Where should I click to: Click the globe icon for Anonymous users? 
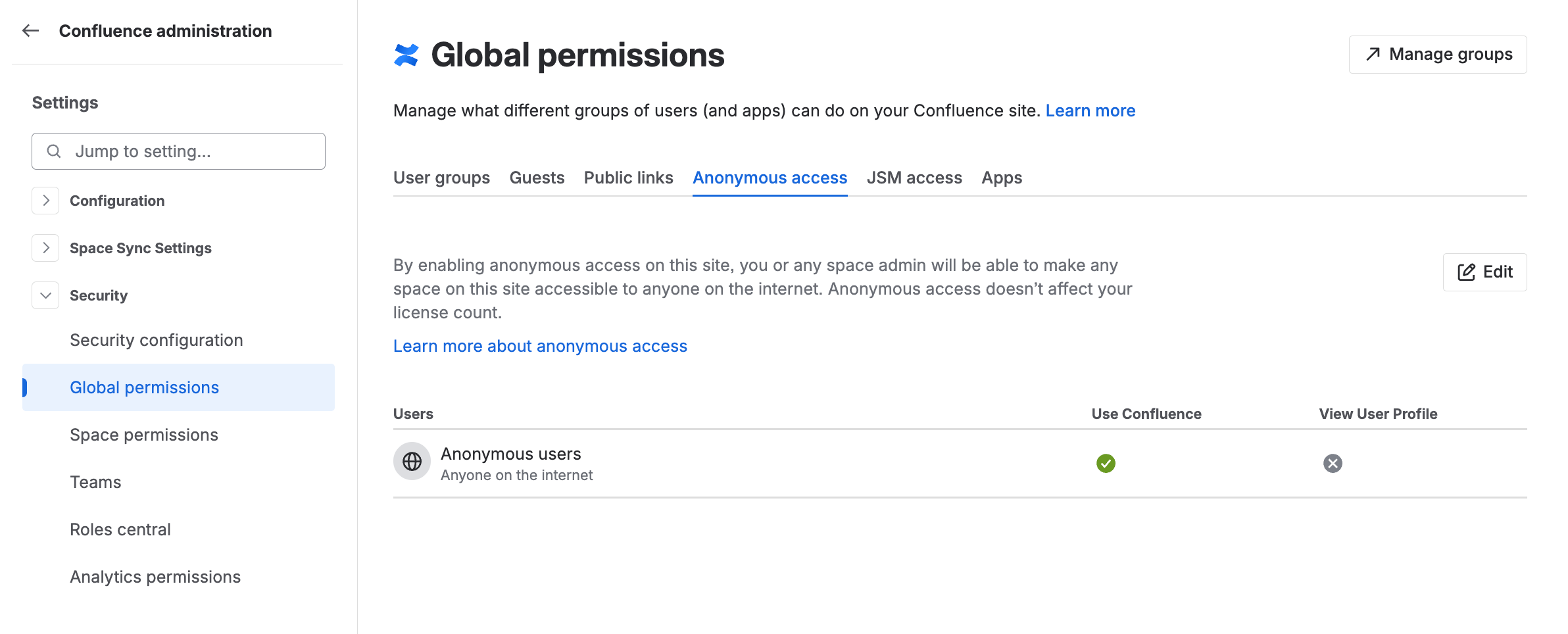point(412,462)
